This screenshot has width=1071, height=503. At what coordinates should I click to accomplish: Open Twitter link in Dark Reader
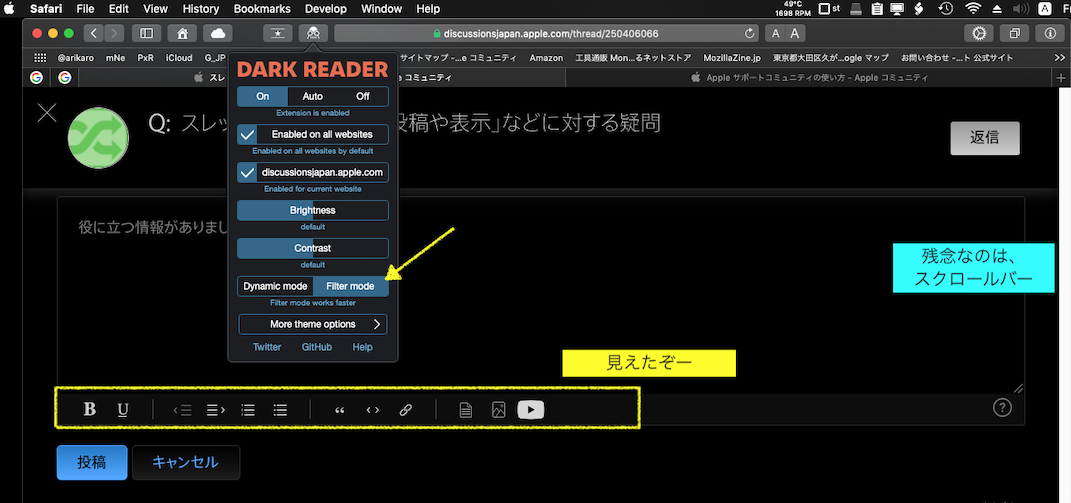[267, 347]
